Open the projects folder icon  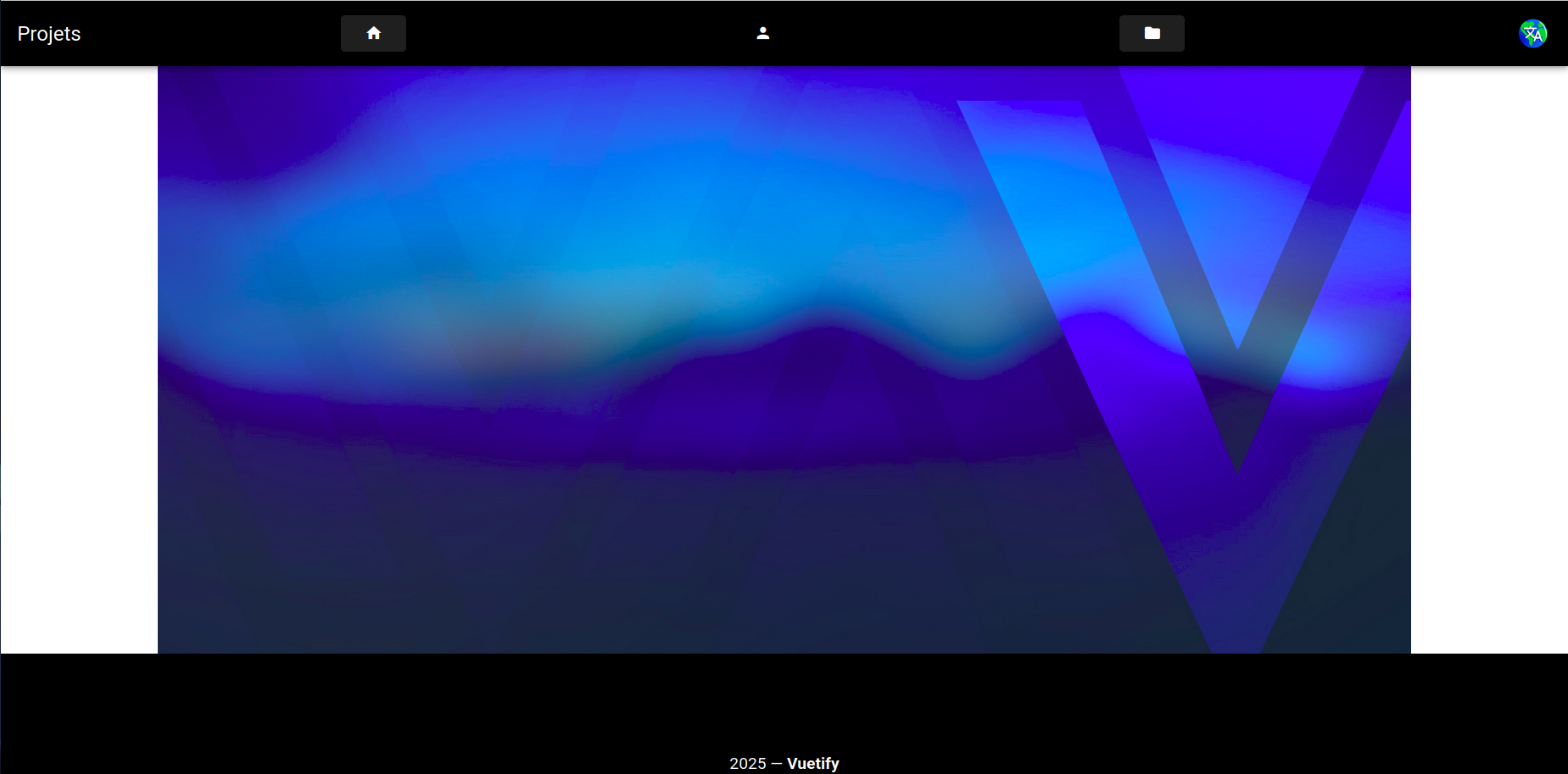[x=1152, y=33]
